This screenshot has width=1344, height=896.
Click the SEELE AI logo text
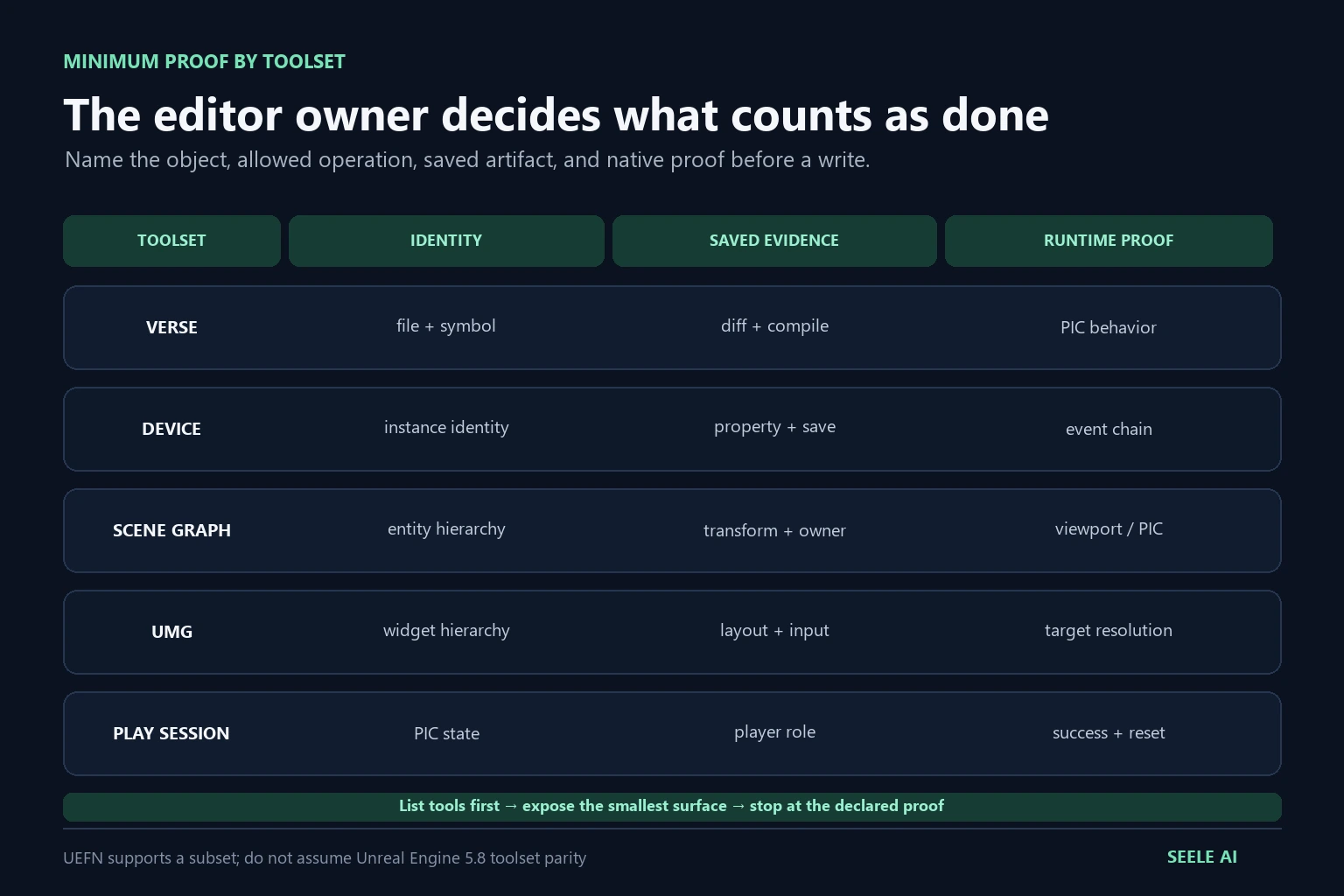(x=1202, y=857)
